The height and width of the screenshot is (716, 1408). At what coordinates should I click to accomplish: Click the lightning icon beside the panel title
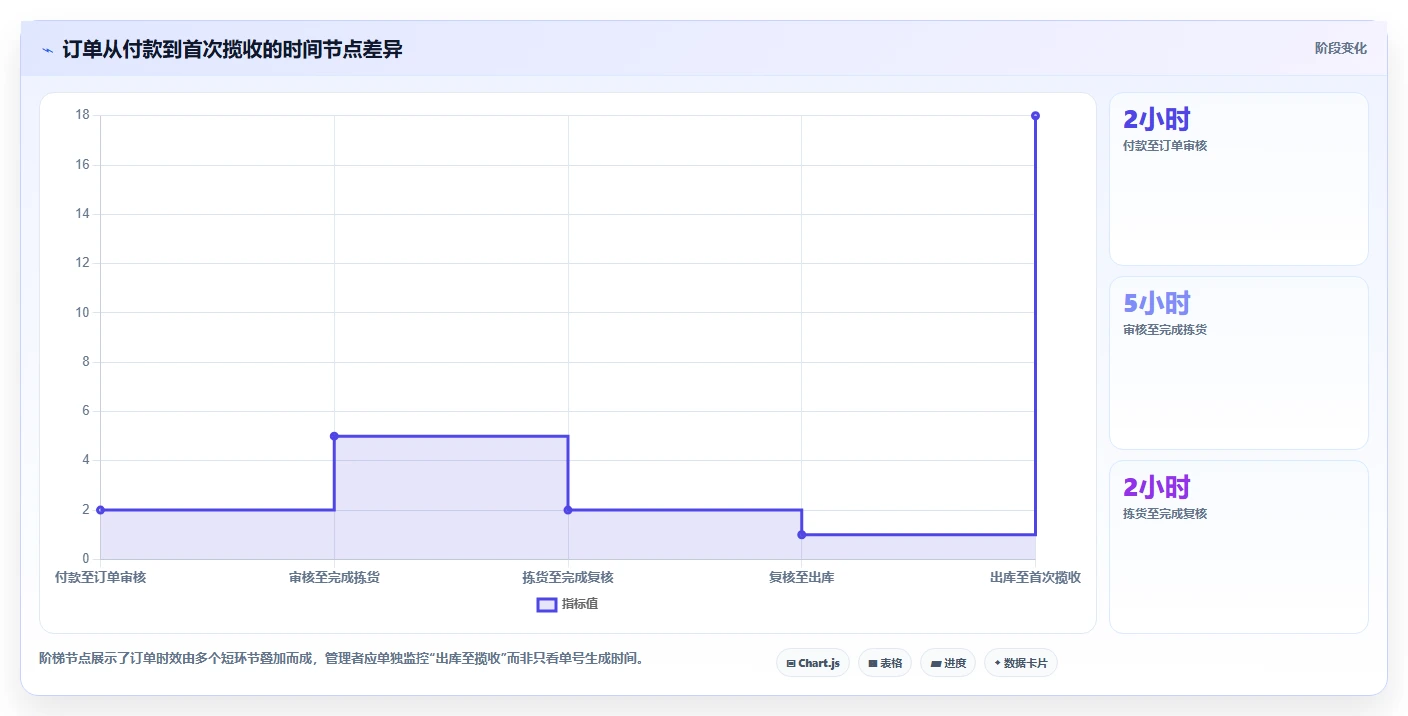pyautogui.click(x=47, y=50)
